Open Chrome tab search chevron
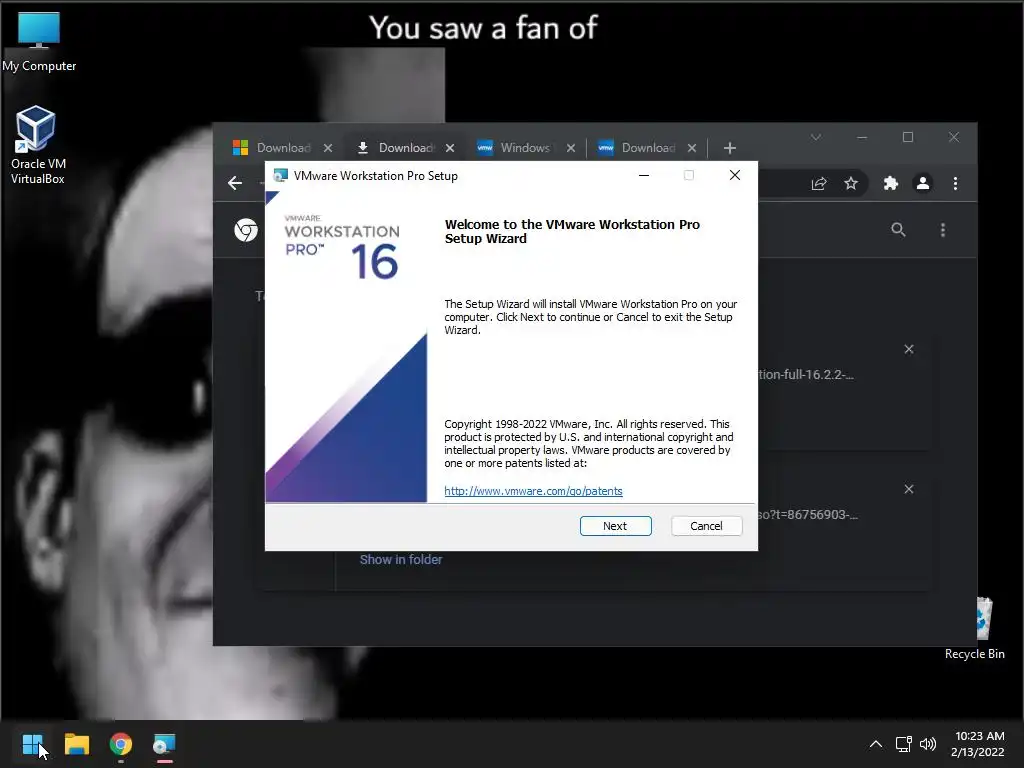Viewport: 1024px width, 768px height. click(x=816, y=137)
